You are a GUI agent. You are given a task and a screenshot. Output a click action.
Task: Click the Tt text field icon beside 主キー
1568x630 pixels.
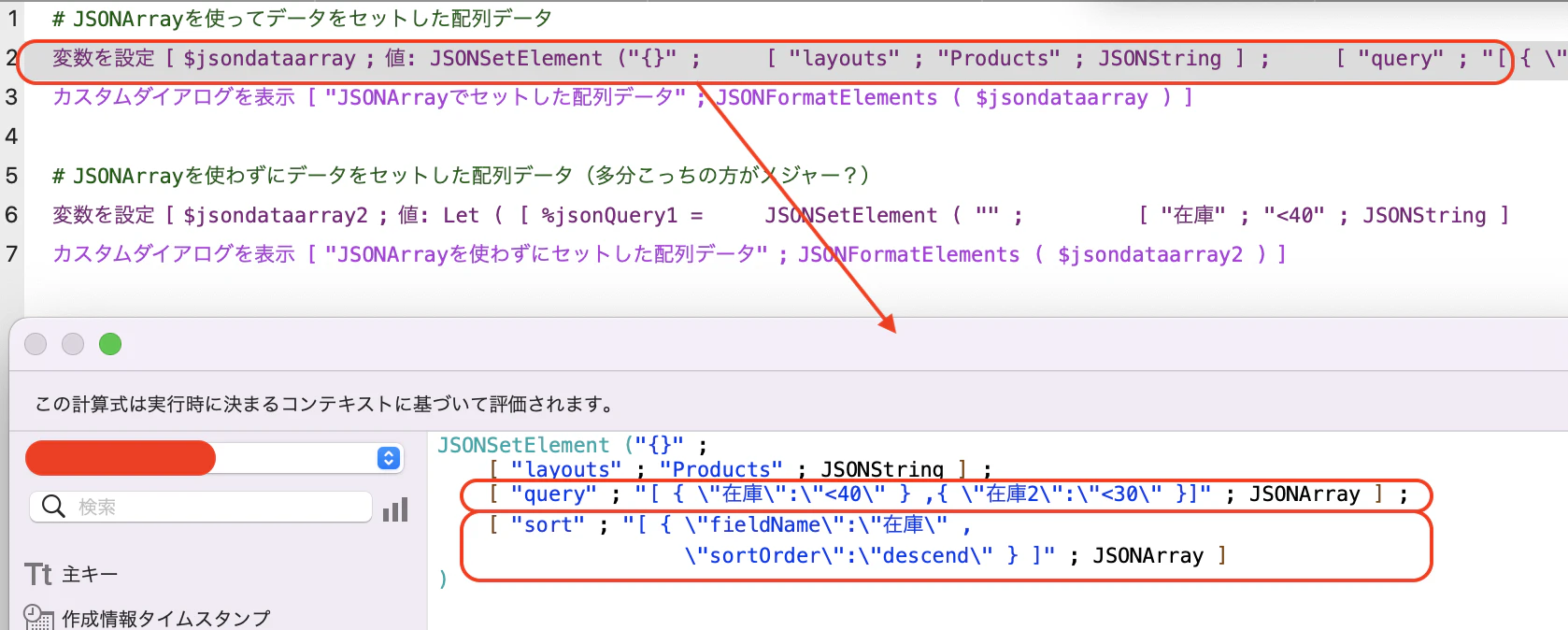pyautogui.click(x=38, y=574)
